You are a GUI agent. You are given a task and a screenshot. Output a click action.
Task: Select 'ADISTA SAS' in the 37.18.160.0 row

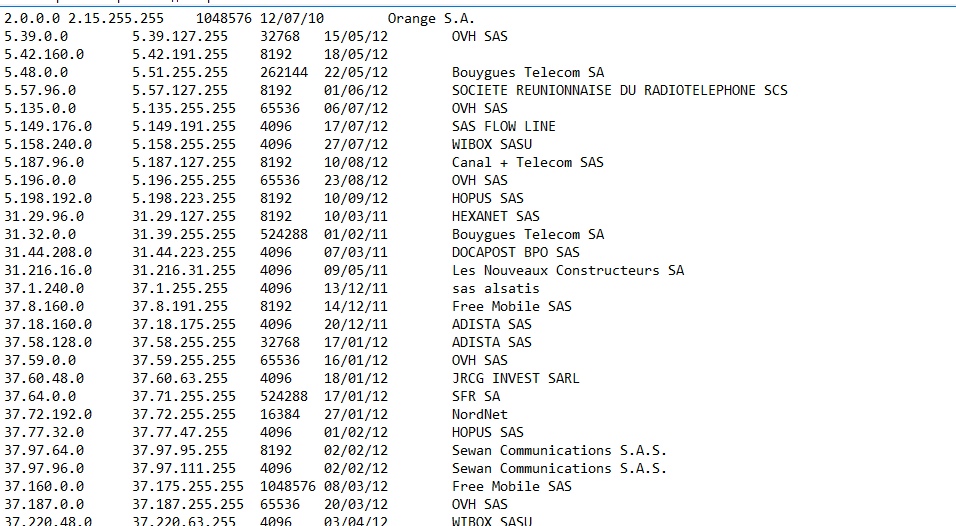click(x=491, y=324)
